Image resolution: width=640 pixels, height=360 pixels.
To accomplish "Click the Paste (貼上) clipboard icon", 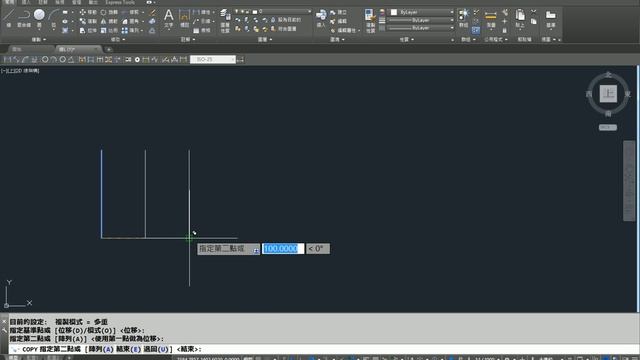I will [520, 18].
